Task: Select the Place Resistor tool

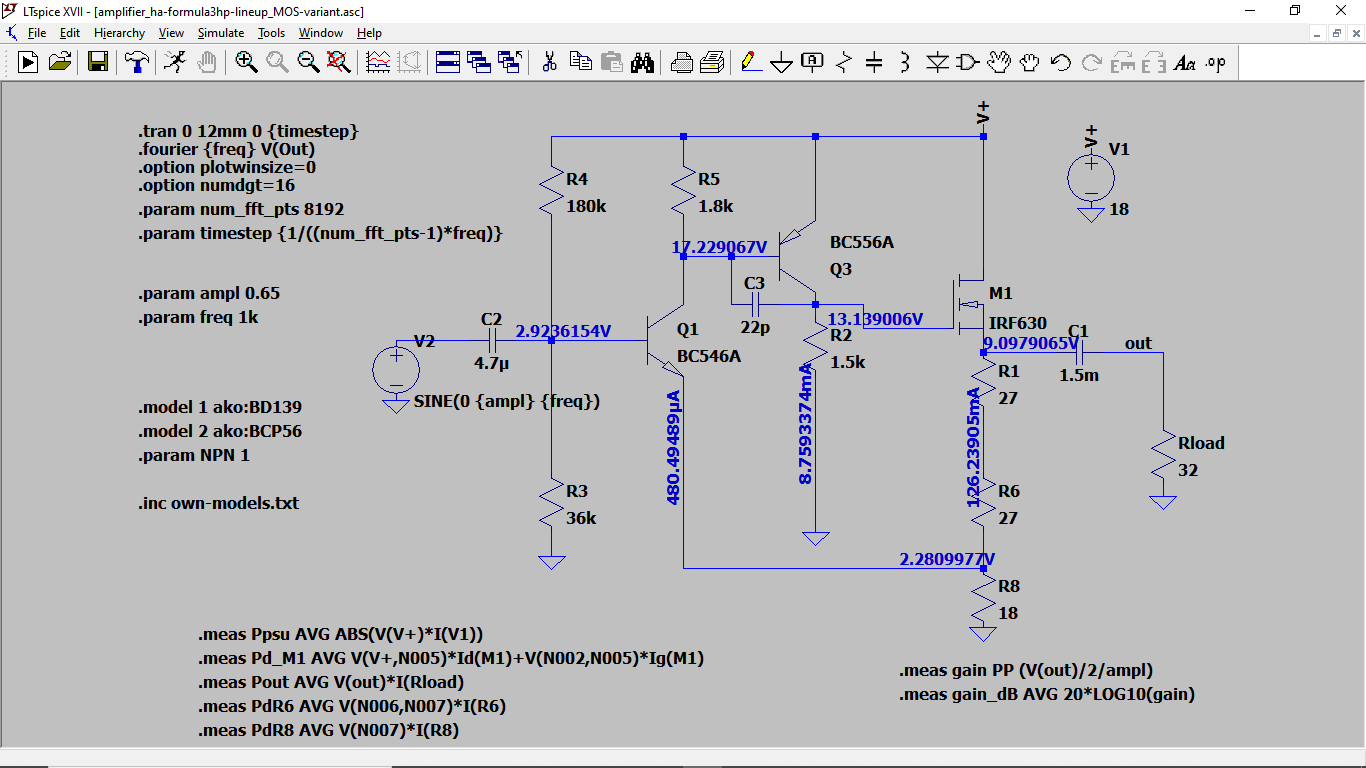Action: point(843,62)
